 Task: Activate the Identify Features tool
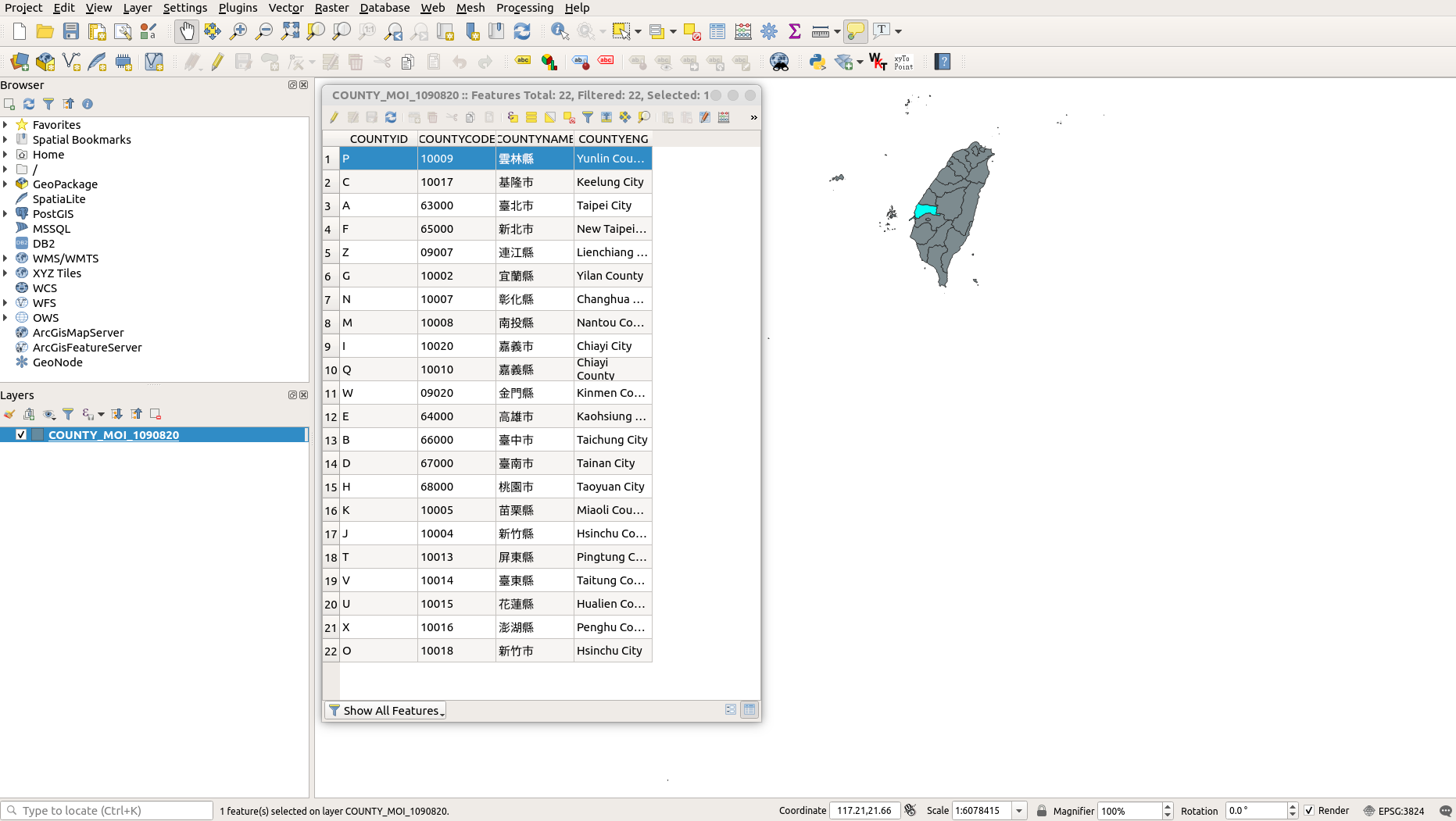560,31
